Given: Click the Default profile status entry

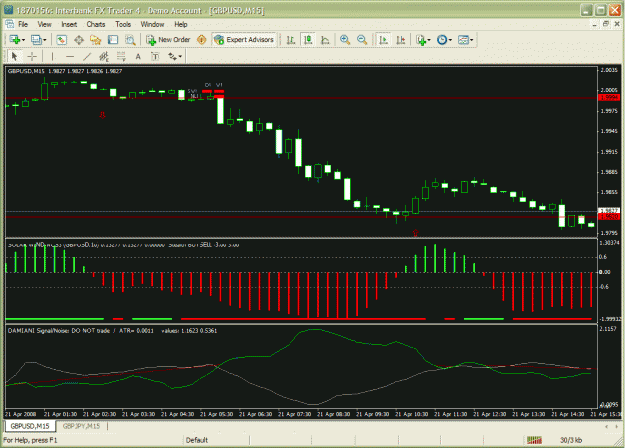Looking at the screenshot, I should click(x=197, y=440).
